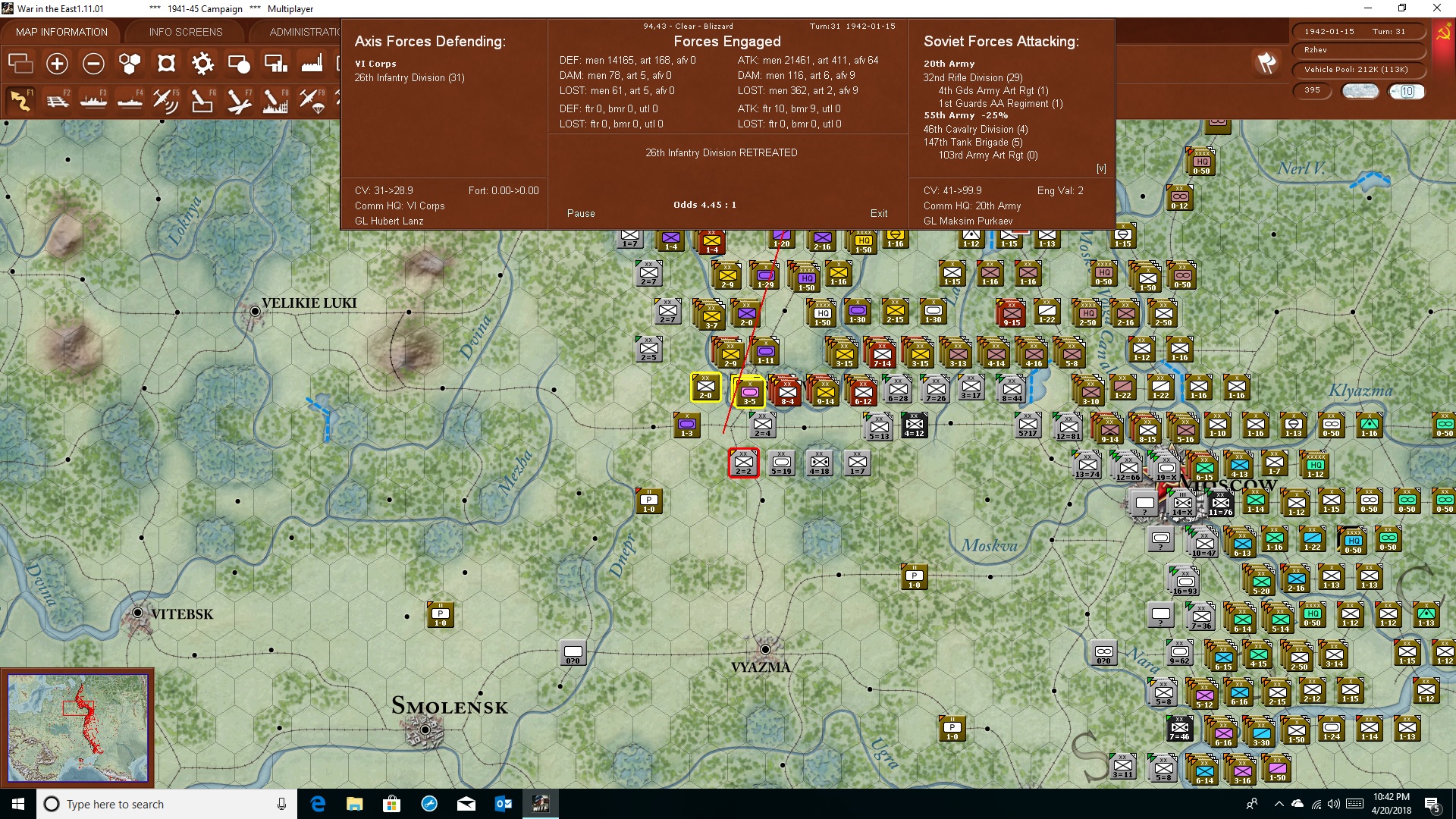Select the F6 bomb unit mode icon
Image resolution: width=1456 pixels, height=819 pixels.
(x=202, y=100)
